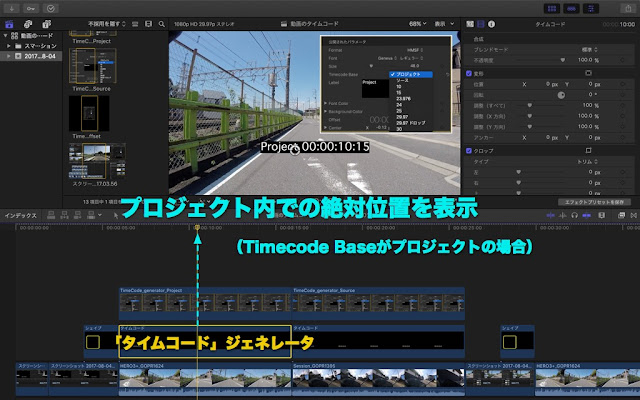Adjust the 調整（Y 方向）slider
Screen dimensions: 640x400
coord(529,127)
